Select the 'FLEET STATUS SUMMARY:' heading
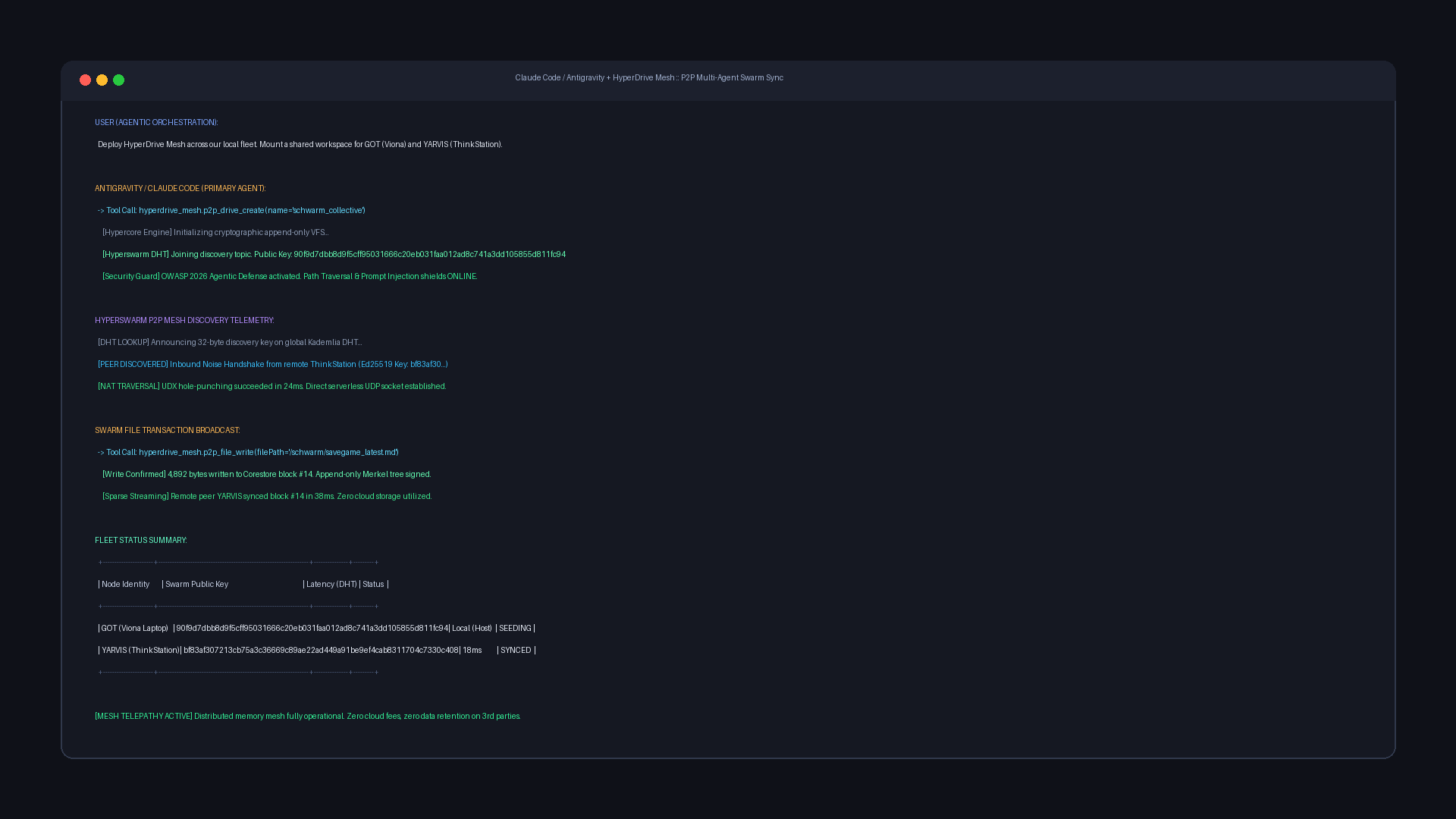The height and width of the screenshot is (819, 1456). click(140, 541)
